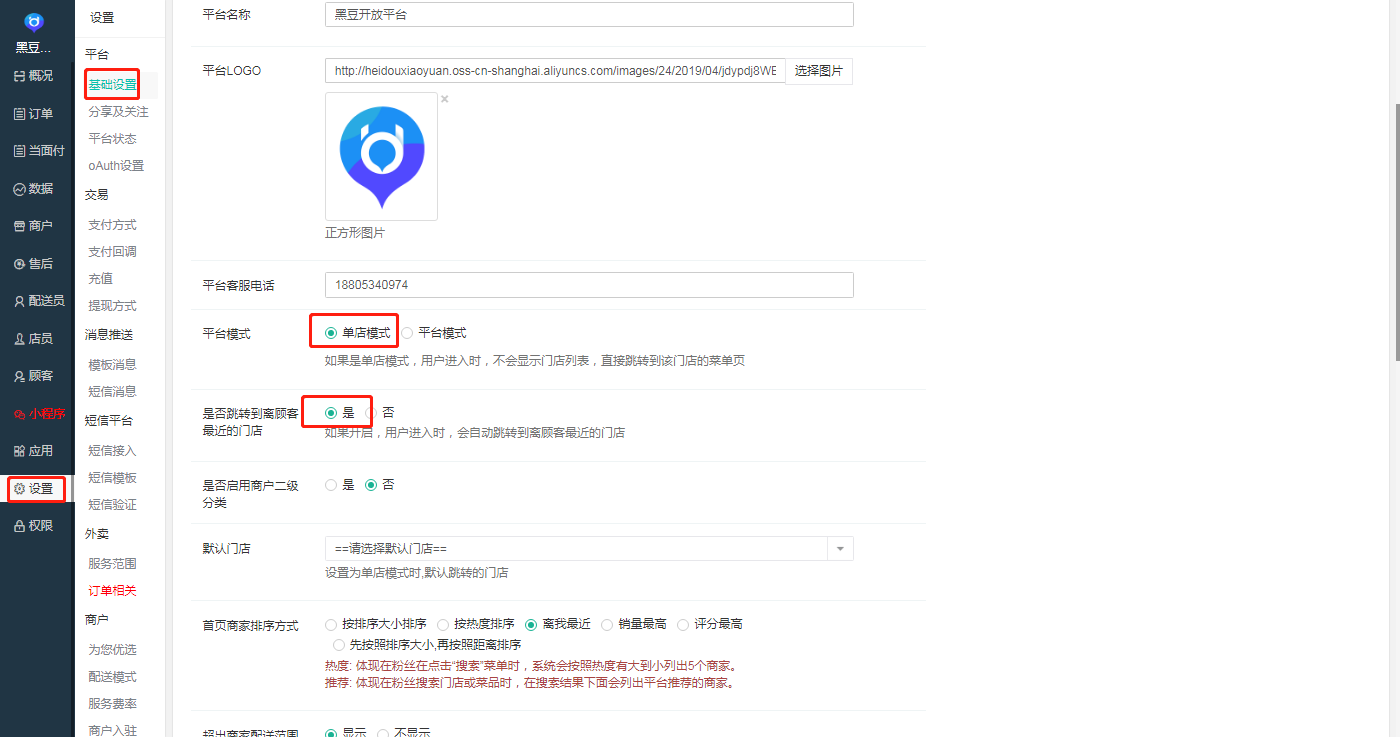Image resolution: width=1400 pixels, height=737 pixels.
Task: Click the 默认门店 dropdown arrow
Action: click(x=840, y=549)
